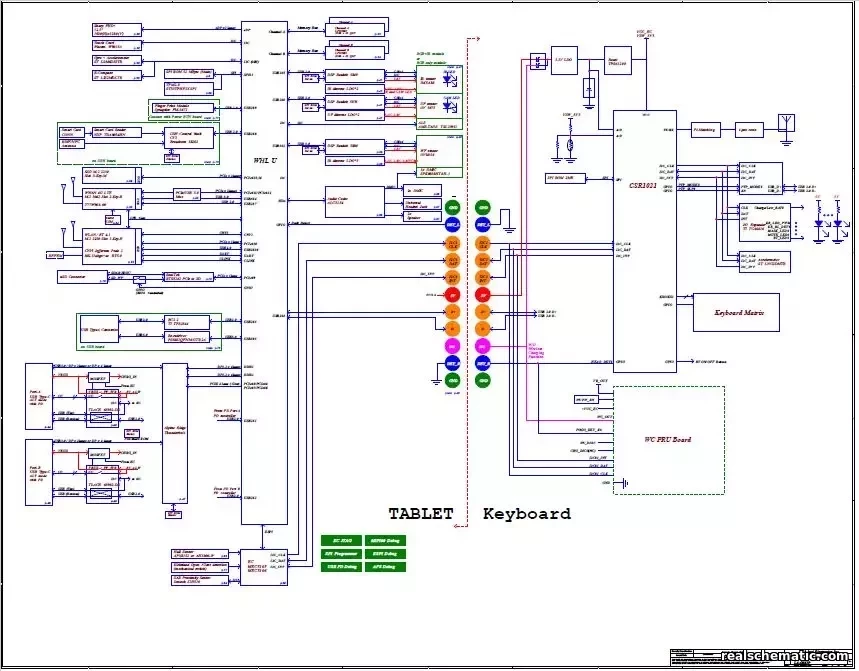Click the keyboard-side I2C1 INT orange pad
Screen dimensions: 859x671
click(x=483, y=278)
